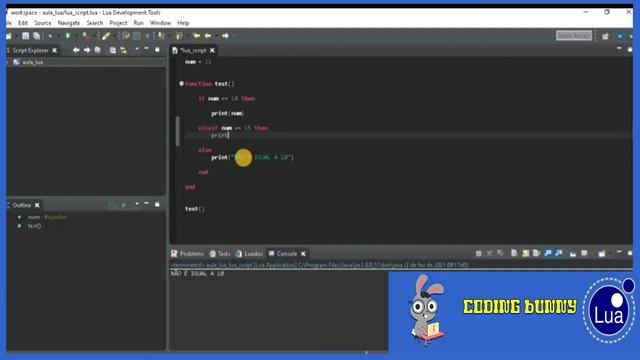Select the aula_lua project node
640x360 pixels.
click(x=33, y=62)
